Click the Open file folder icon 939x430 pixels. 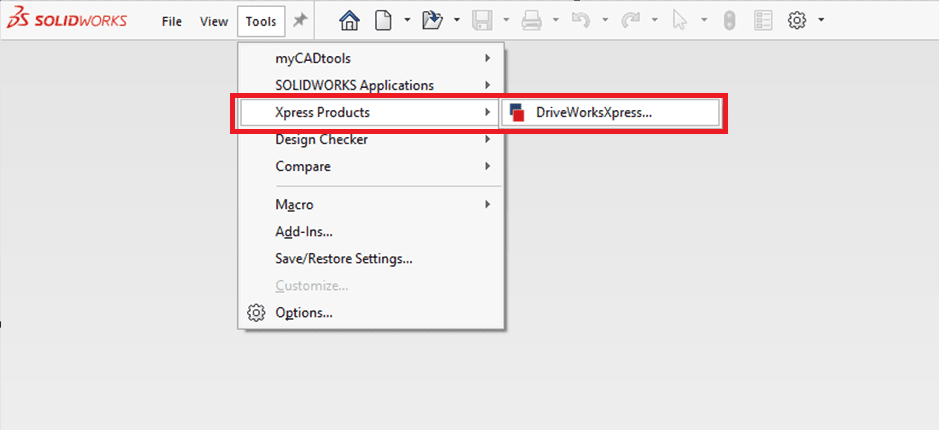coord(432,20)
